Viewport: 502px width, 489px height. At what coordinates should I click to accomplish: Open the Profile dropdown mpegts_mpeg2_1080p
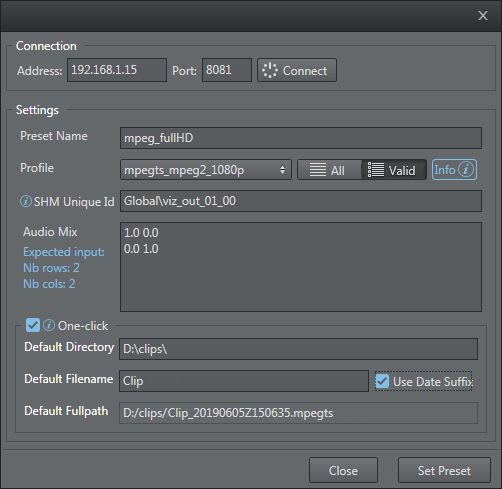tap(206, 170)
